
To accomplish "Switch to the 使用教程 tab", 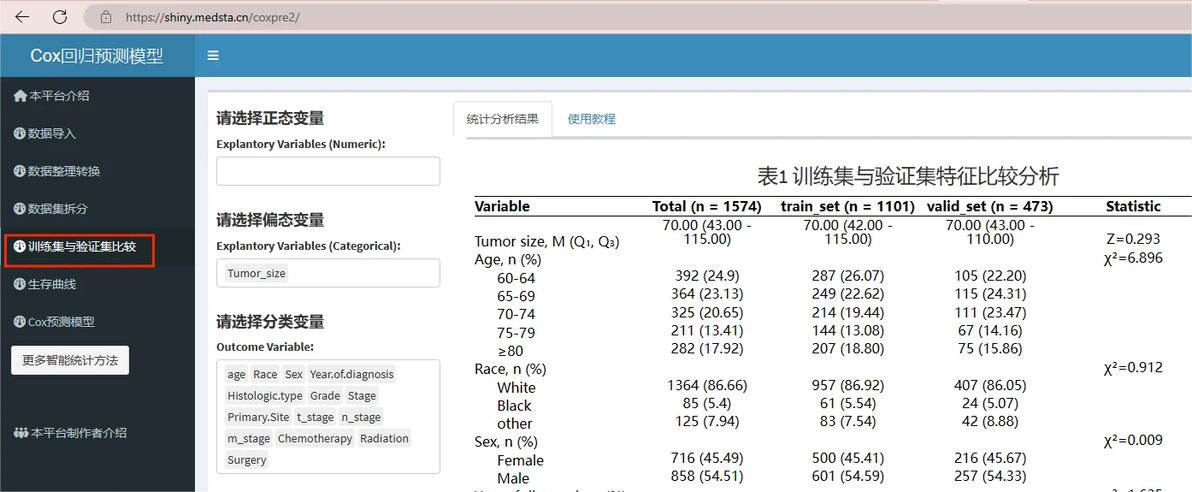I will [x=591, y=119].
